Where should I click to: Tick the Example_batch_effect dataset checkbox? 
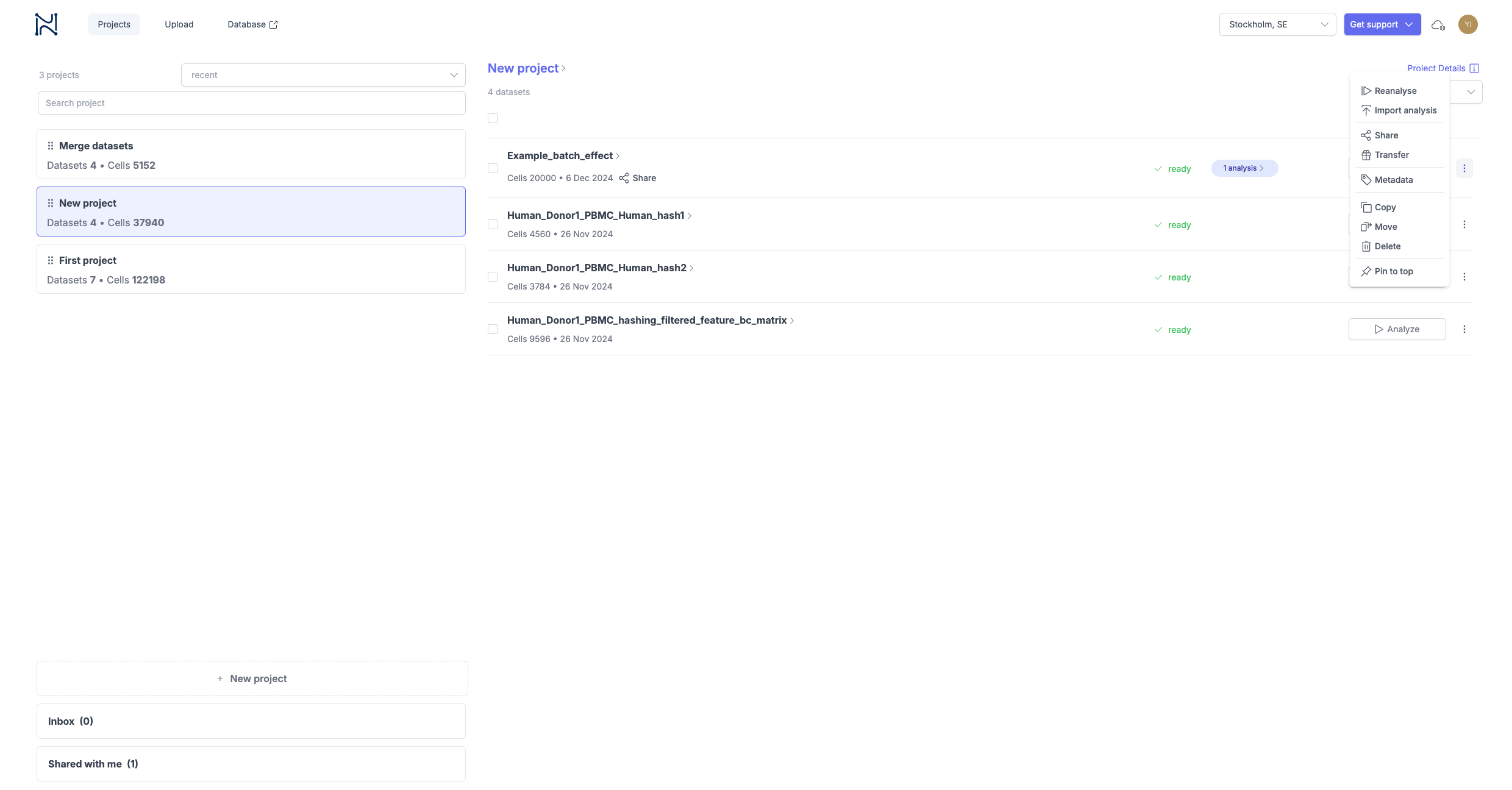click(x=493, y=169)
